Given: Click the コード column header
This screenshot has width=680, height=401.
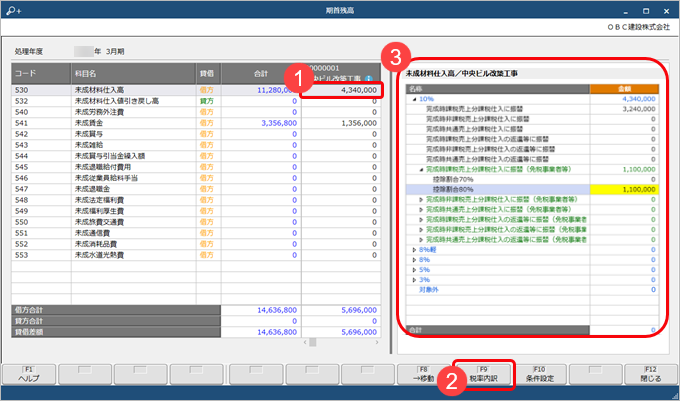Looking at the screenshot, I should click(x=41, y=74).
